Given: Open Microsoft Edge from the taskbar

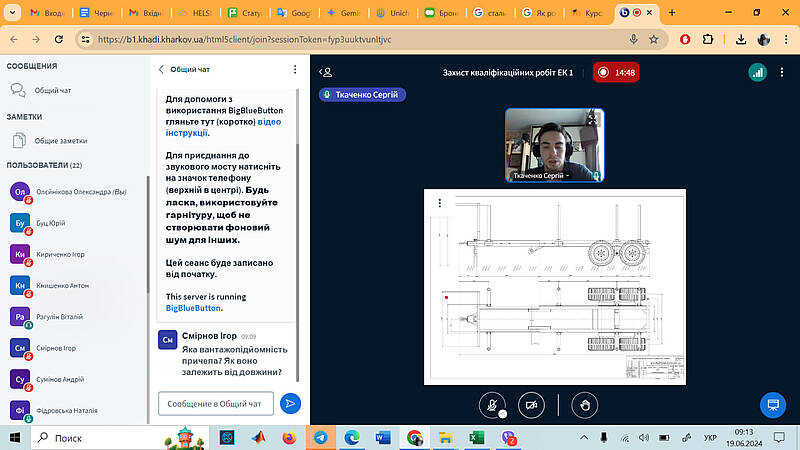Looking at the screenshot, I should 352,438.
